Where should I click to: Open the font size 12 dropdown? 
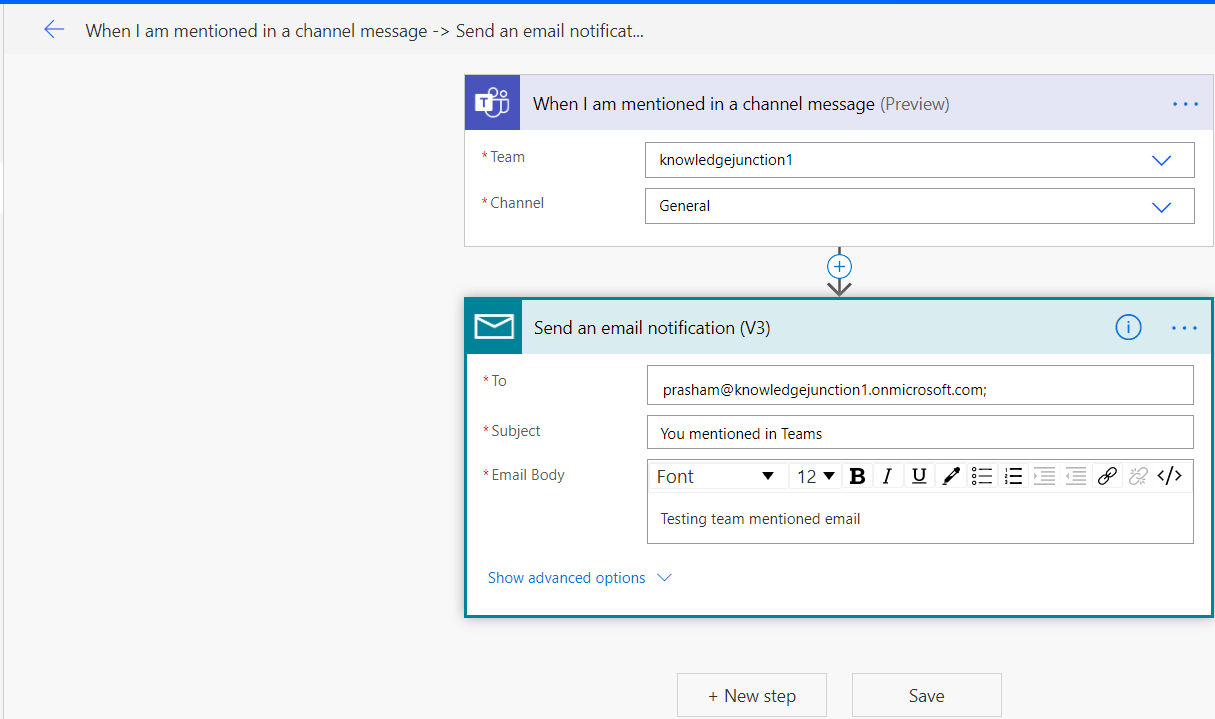[816, 476]
